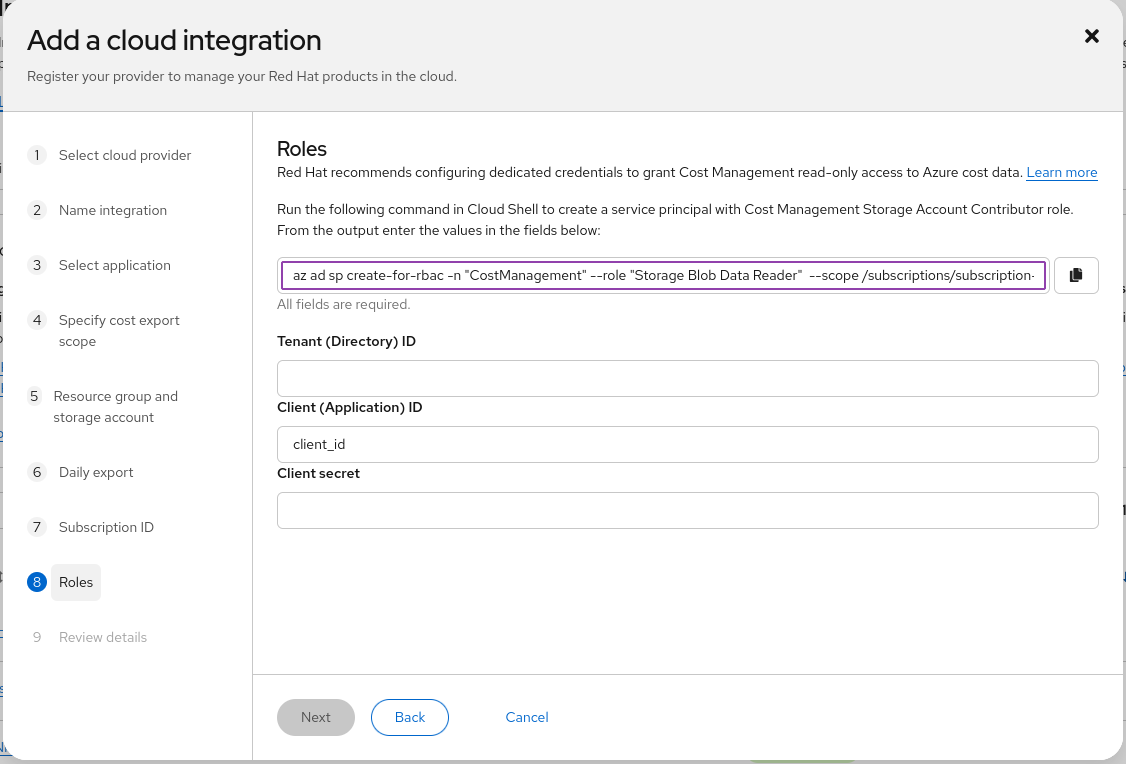
Task: Go to step 1 Select cloud provider
Action: pyautogui.click(x=124, y=155)
